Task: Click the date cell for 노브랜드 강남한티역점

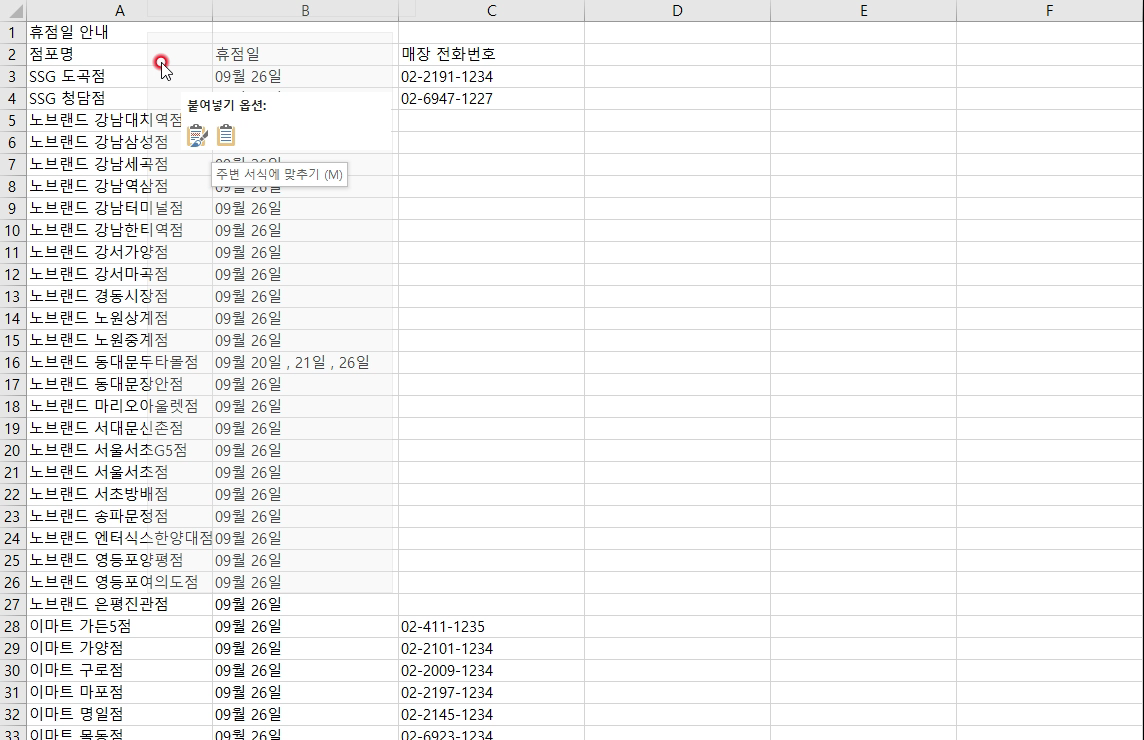Action: pos(305,231)
